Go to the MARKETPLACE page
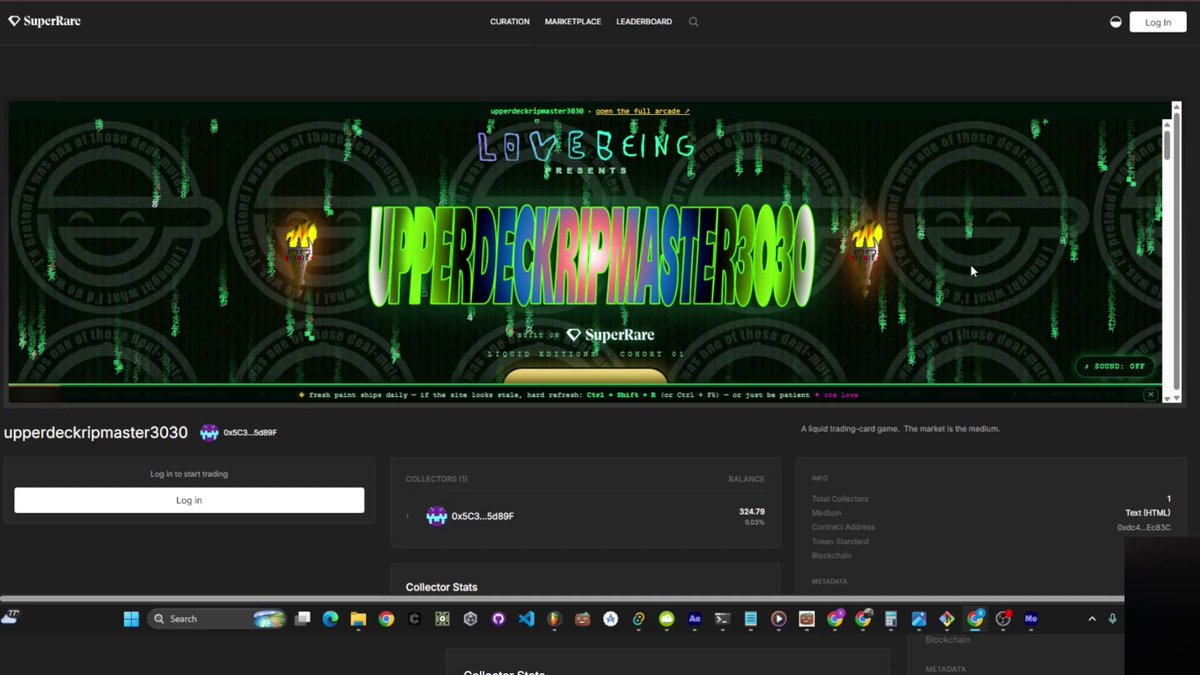The height and width of the screenshot is (675, 1200). 573,22
